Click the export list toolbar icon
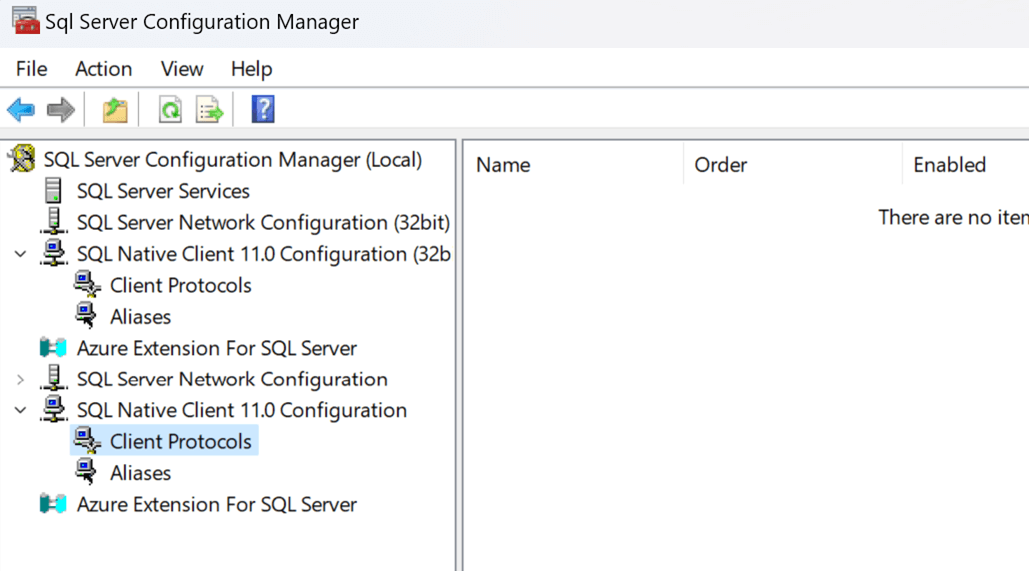Viewport: 1029px width, 571px height. (x=209, y=110)
